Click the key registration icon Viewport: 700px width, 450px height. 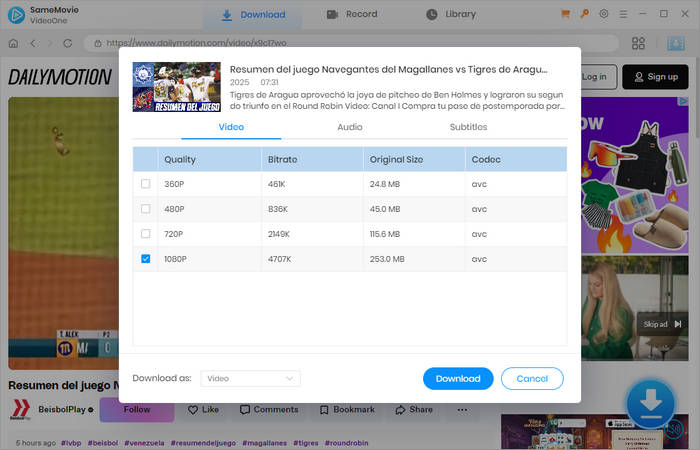pos(584,14)
